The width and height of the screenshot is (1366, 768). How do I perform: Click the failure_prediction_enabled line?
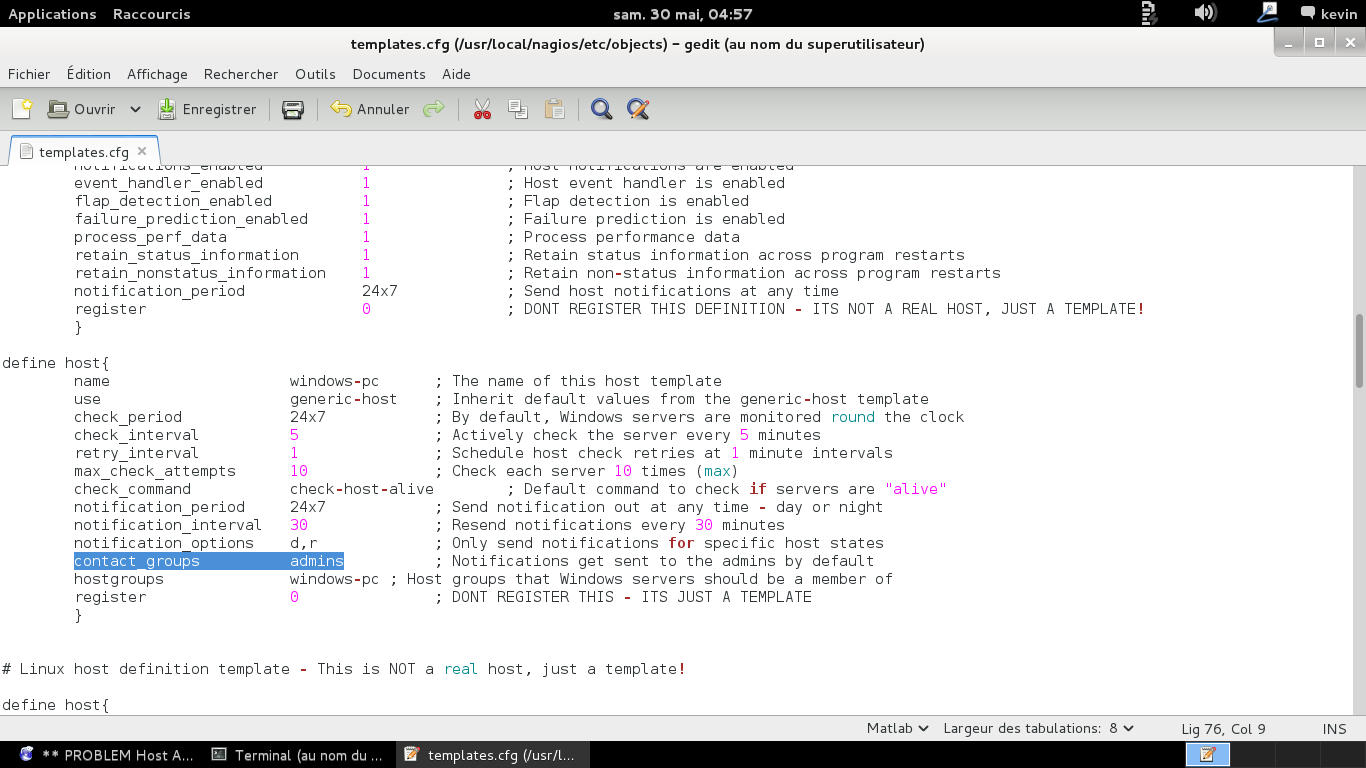point(429,219)
